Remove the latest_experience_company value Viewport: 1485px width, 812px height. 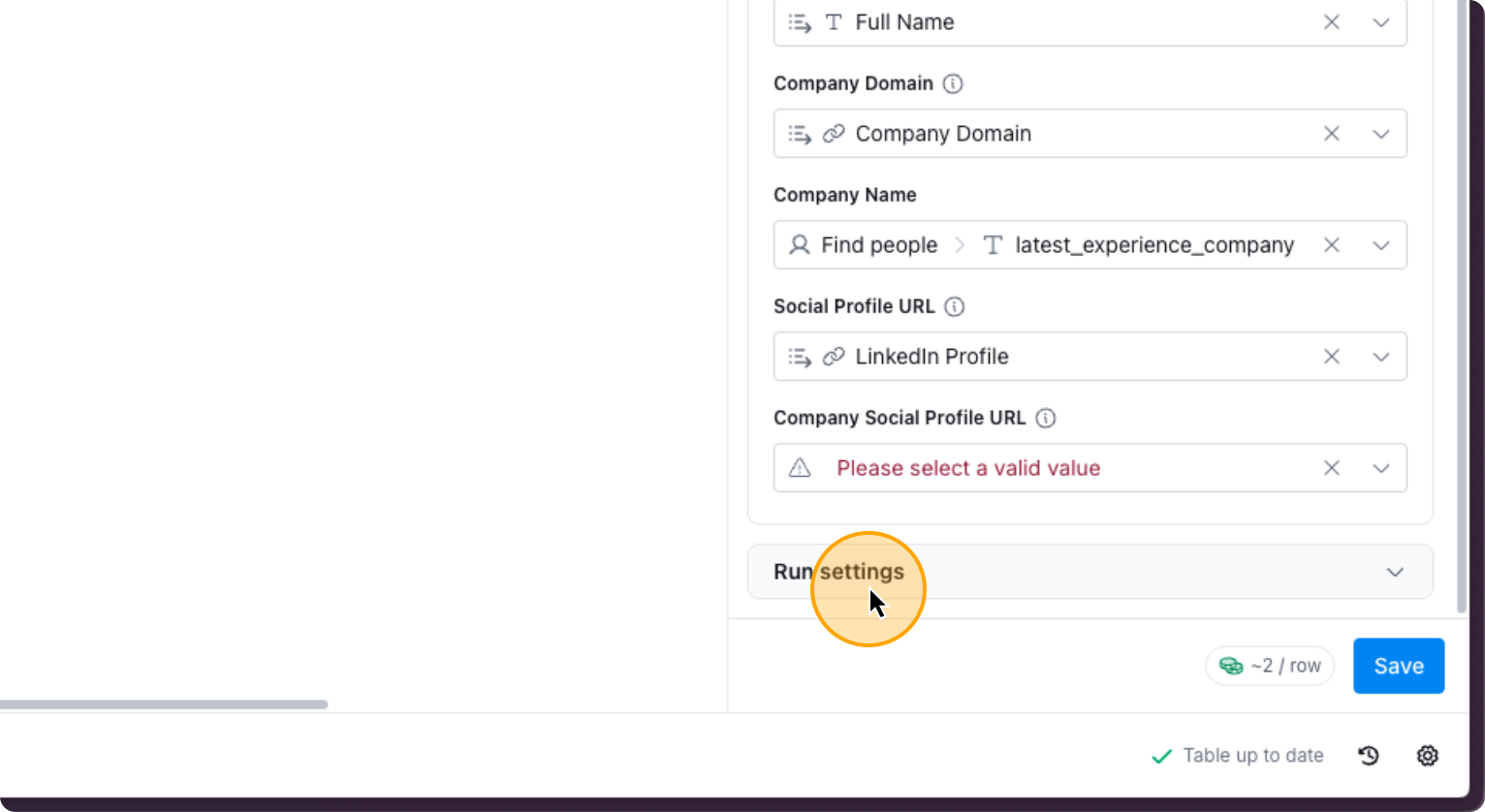(1332, 245)
